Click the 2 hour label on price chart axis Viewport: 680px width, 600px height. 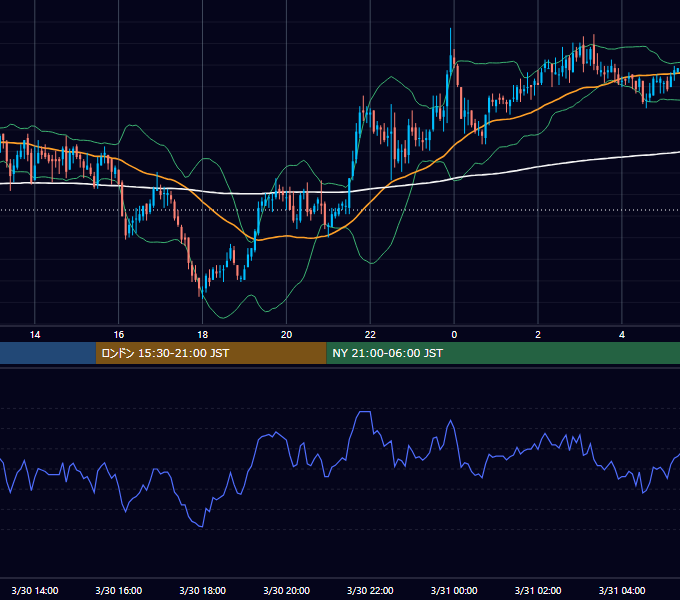(x=538, y=335)
